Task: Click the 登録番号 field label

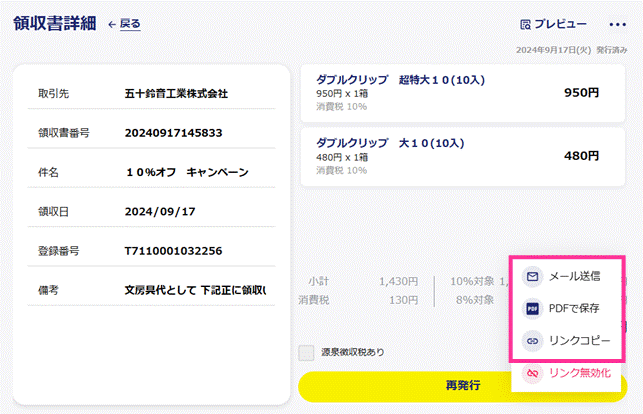Action: (59, 251)
